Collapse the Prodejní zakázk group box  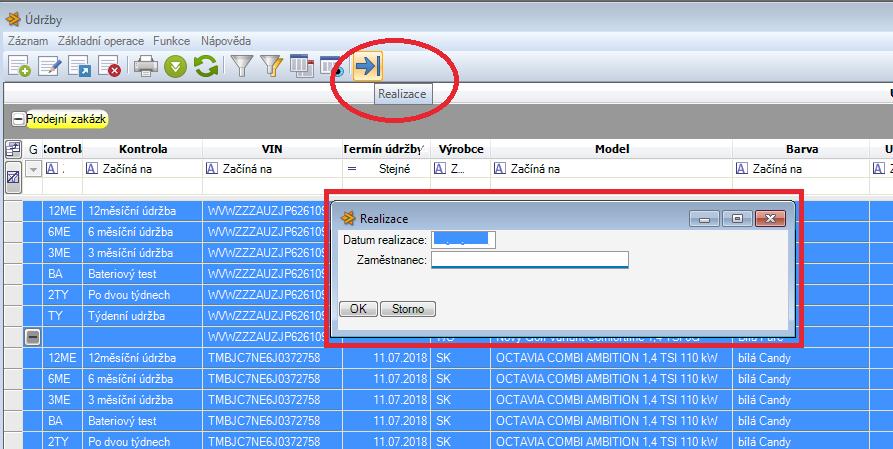(19, 120)
